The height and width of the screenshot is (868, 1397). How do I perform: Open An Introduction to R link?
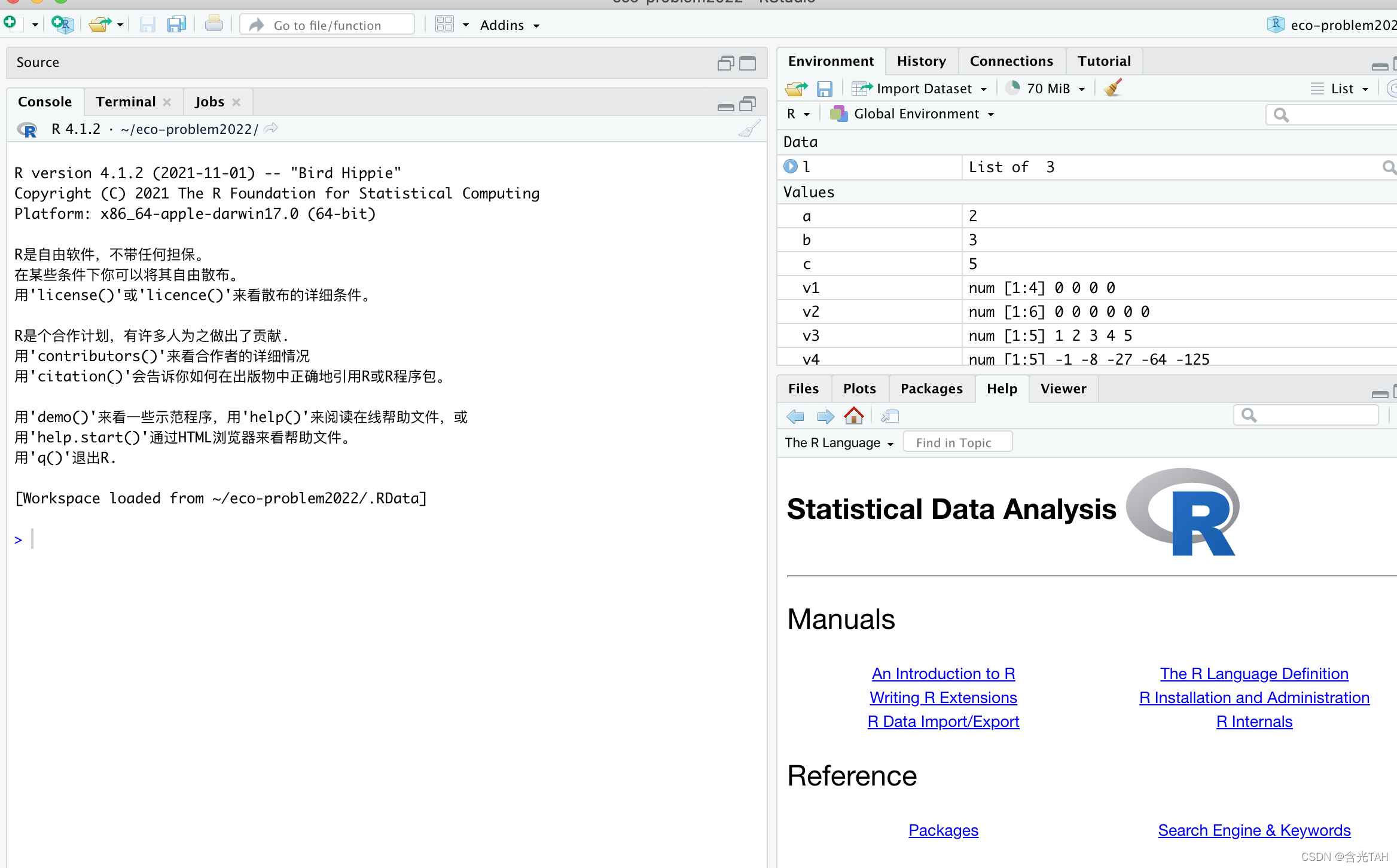pos(943,674)
